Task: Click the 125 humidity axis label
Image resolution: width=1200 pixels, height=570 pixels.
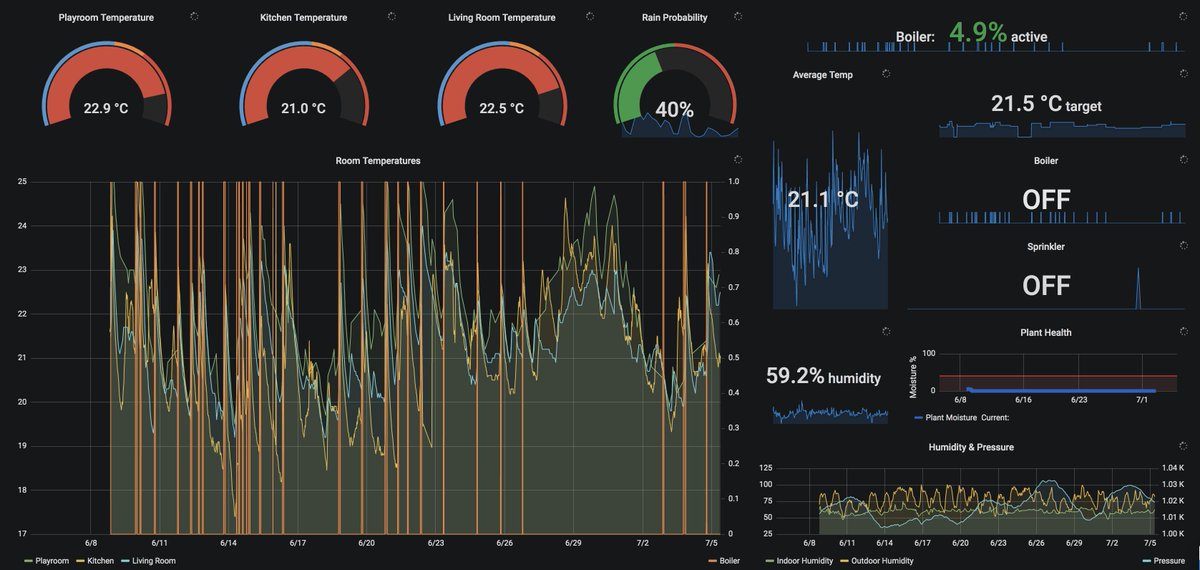Action: [767, 468]
